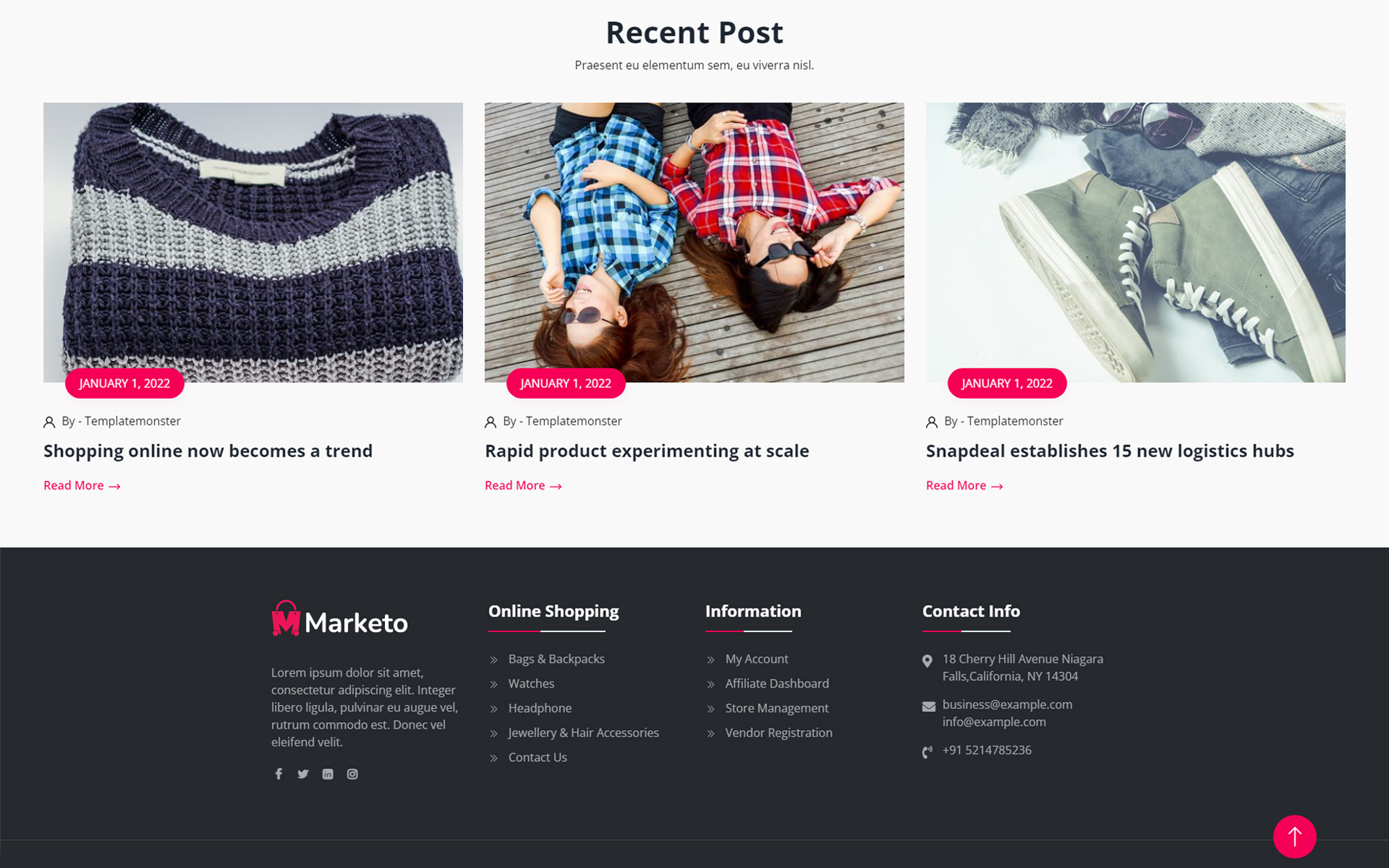Open the Facebook social icon in footer
Image resolution: width=1389 pixels, height=868 pixels.
279,774
